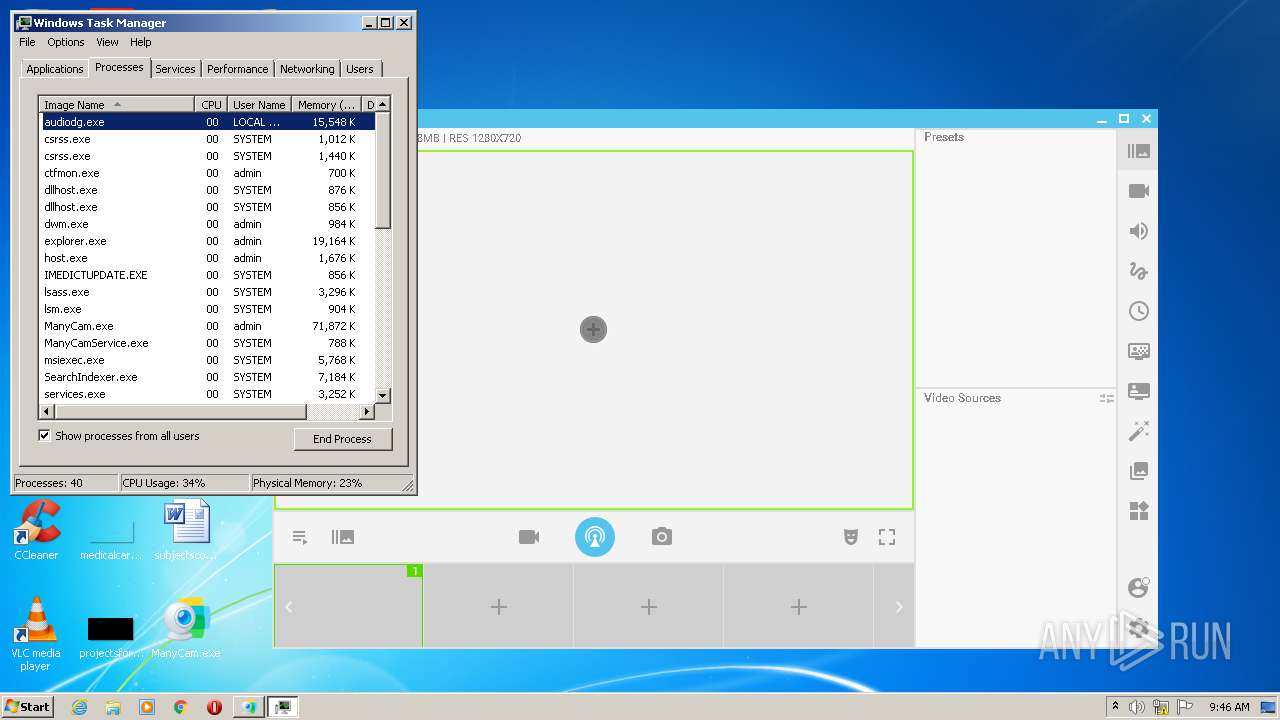This screenshot has height=720, width=1280.
Task: Open the Settings gear in ManyCam sidebar
Action: point(1138,628)
